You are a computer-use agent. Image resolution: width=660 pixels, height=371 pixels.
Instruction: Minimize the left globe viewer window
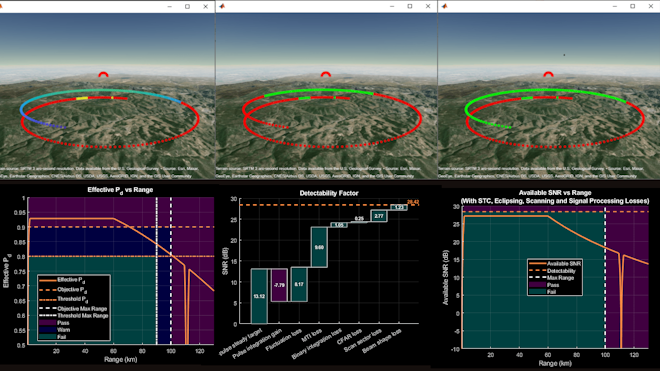pyautogui.click(x=170, y=6)
